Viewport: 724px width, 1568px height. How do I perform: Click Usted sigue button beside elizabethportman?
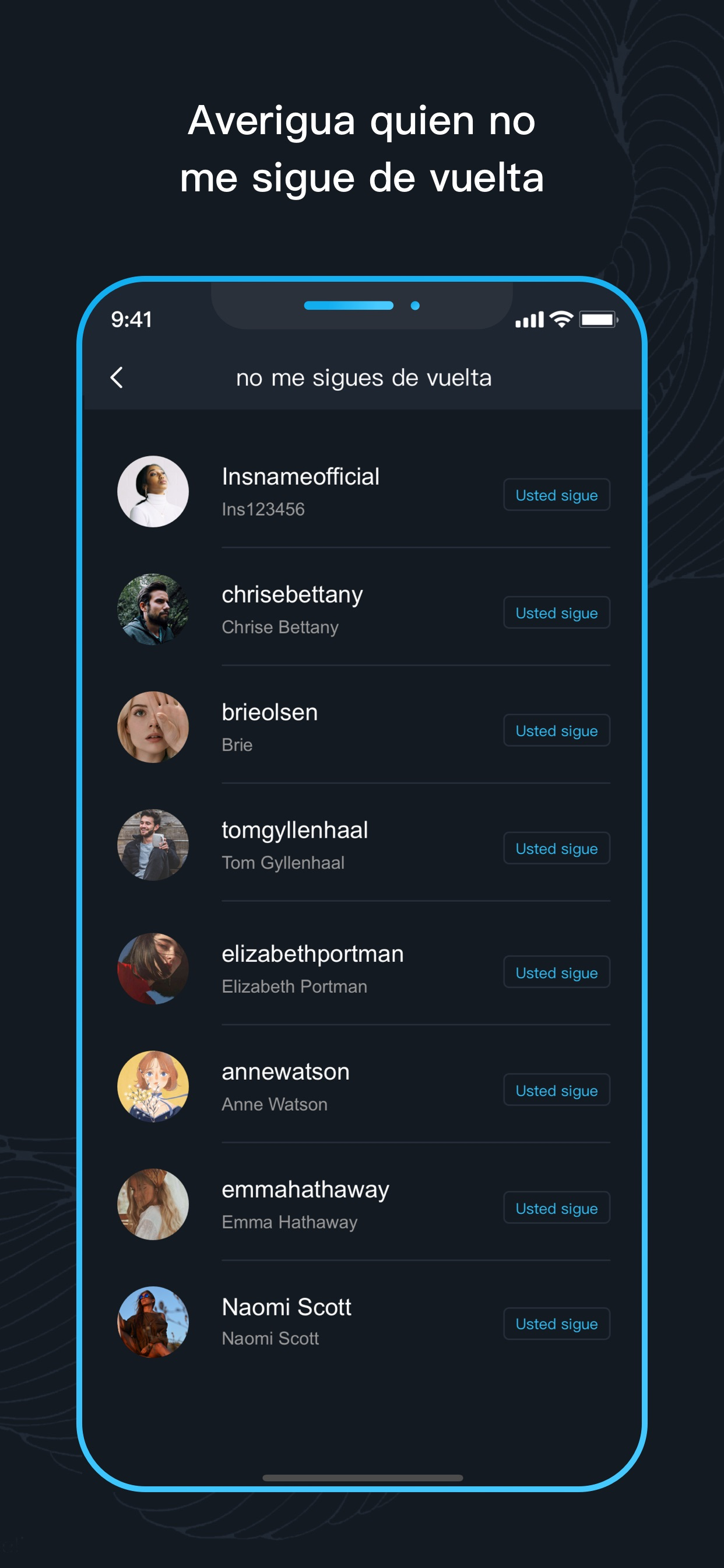pyautogui.click(x=557, y=972)
